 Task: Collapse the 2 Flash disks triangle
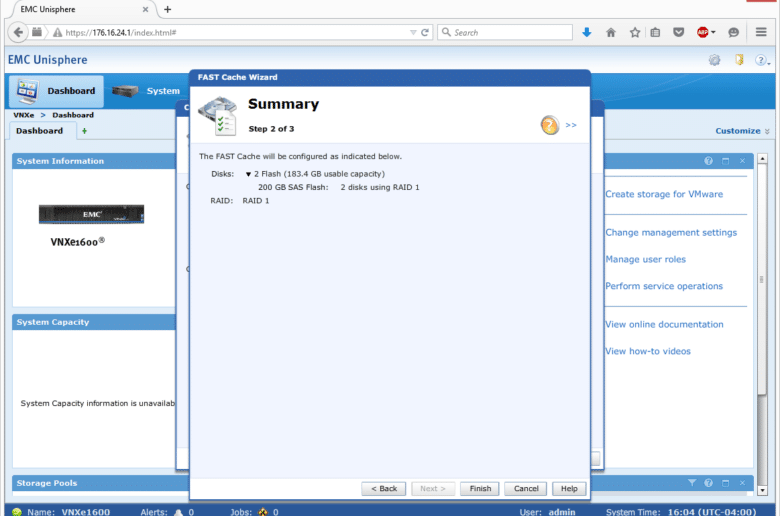pyautogui.click(x=248, y=174)
